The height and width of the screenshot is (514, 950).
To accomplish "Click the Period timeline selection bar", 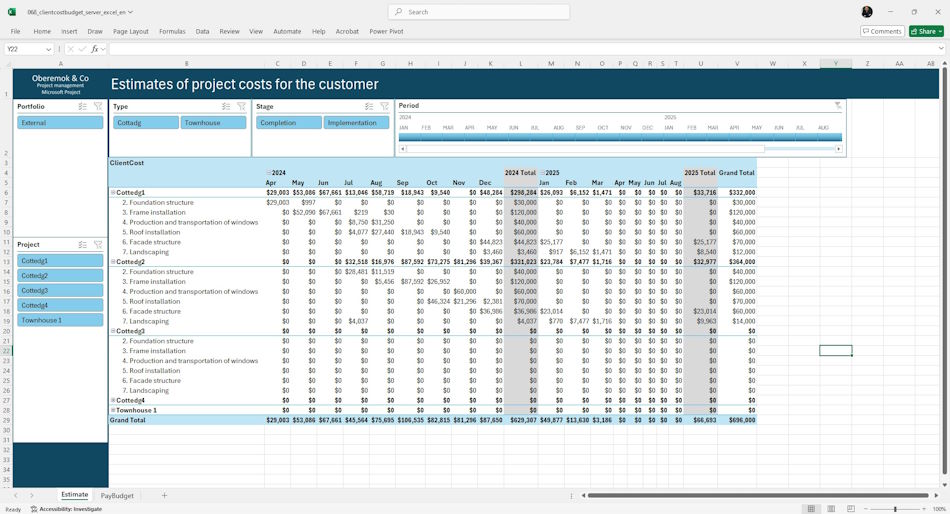I will tap(620, 138).
